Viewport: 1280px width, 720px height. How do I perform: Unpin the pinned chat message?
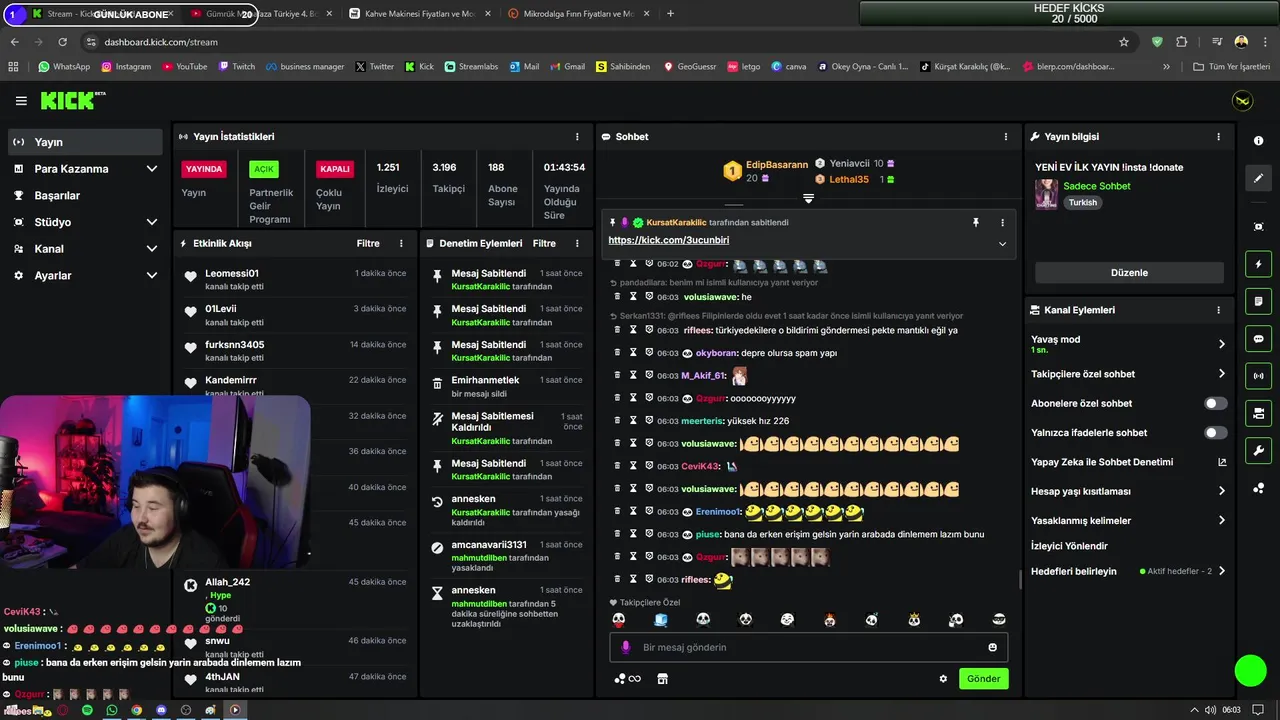click(976, 223)
